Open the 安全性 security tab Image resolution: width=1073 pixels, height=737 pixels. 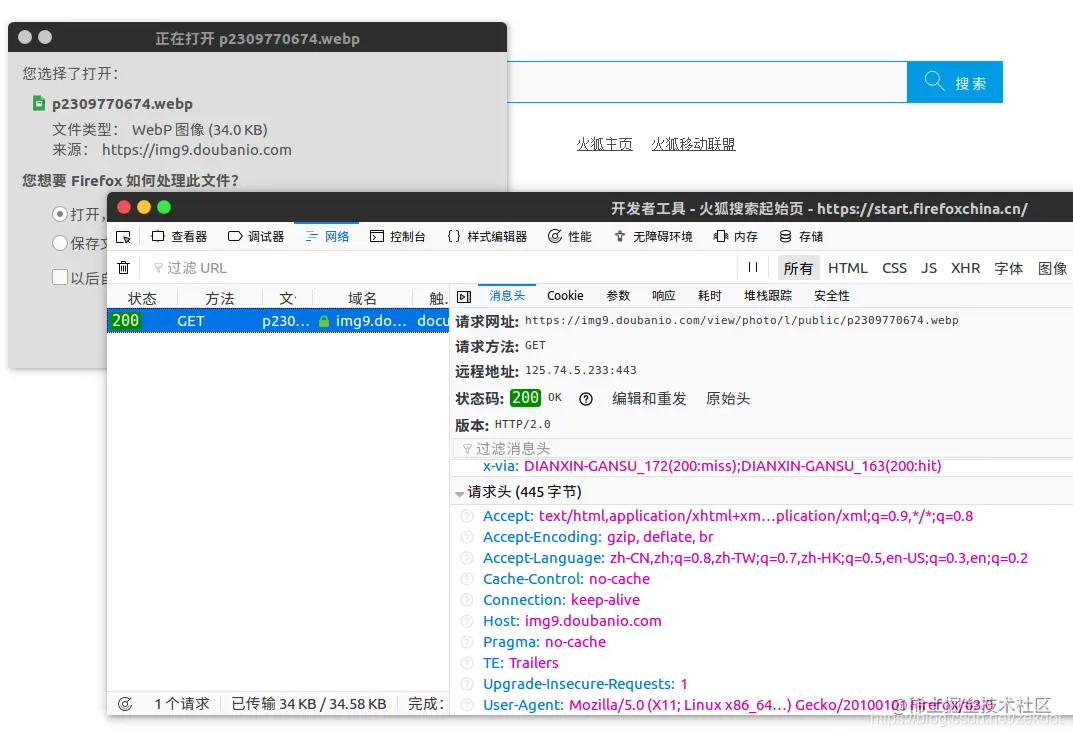tap(832, 296)
